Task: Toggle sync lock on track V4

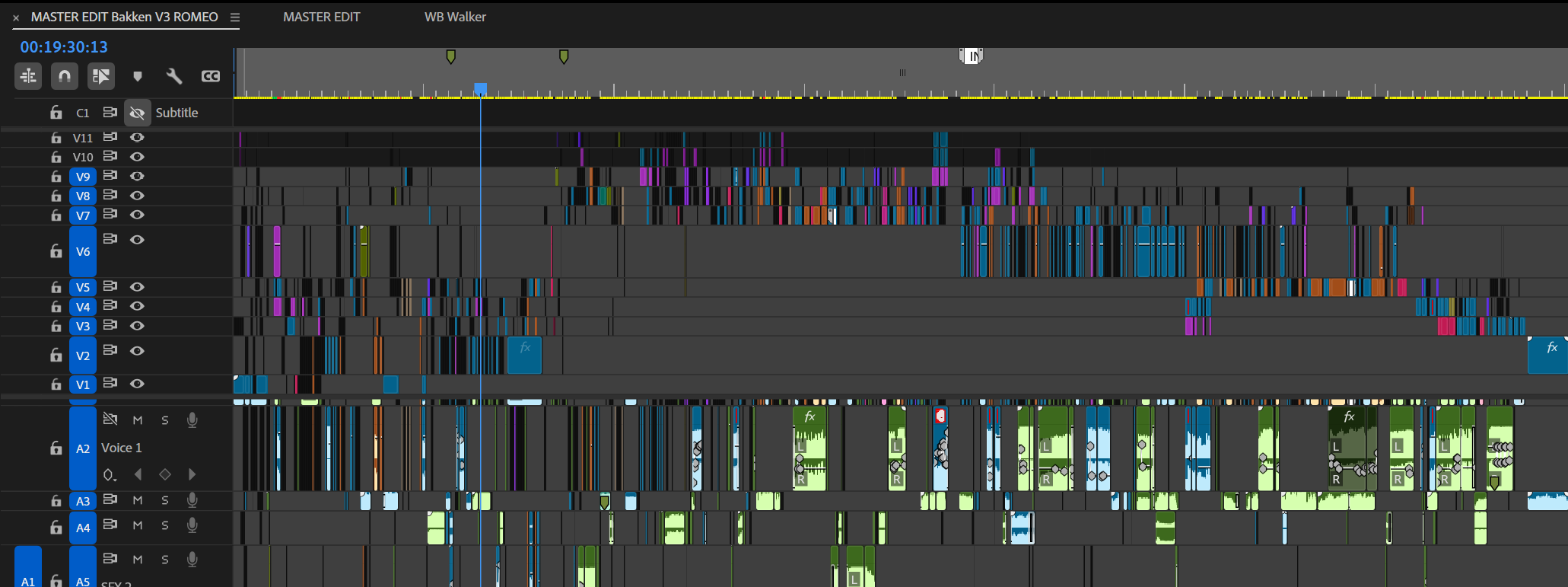Action: [x=110, y=305]
